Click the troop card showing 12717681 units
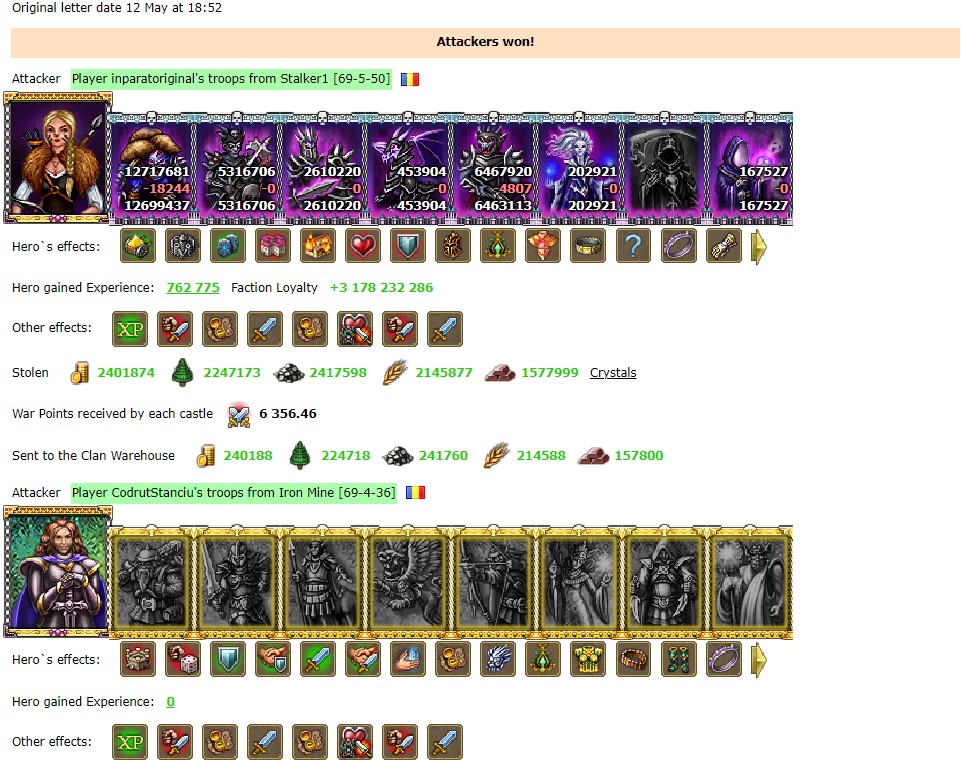This screenshot has width=961, height=760. pyautogui.click(x=154, y=167)
